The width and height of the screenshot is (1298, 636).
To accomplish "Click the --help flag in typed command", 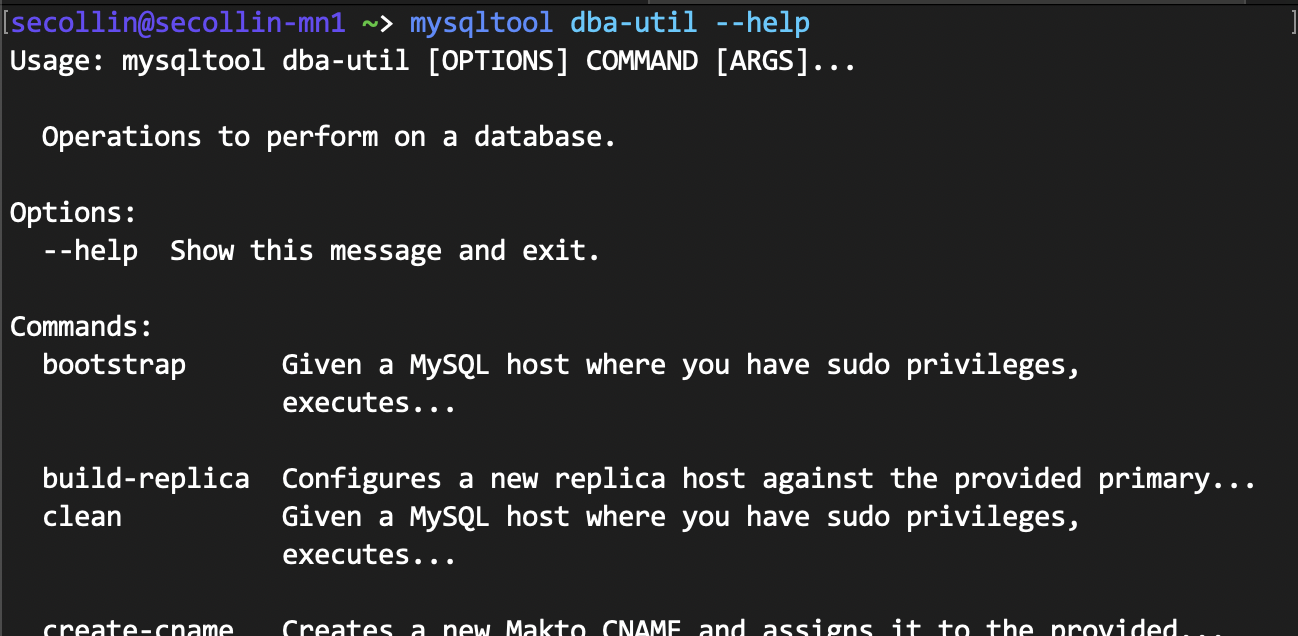I will [761, 23].
